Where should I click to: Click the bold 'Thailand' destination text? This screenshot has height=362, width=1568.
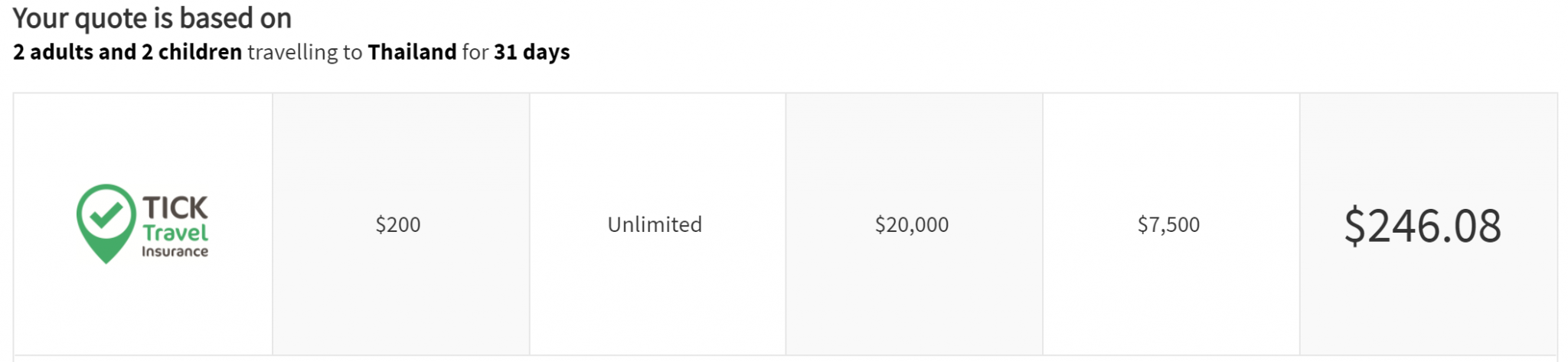pyautogui.click(x=412, y=52)
